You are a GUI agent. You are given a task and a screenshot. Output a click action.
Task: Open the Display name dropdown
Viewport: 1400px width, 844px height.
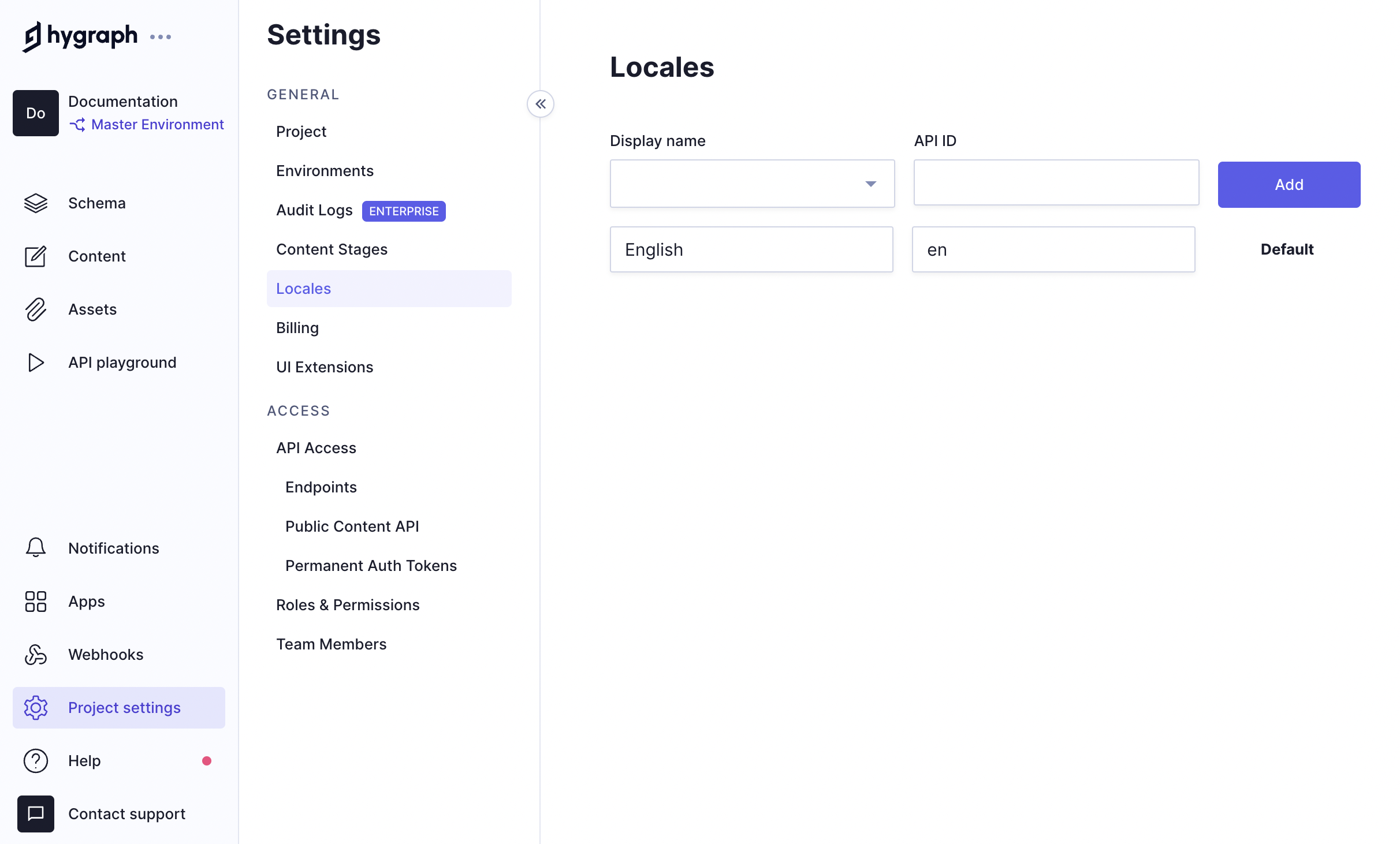(x=752, y=184)
